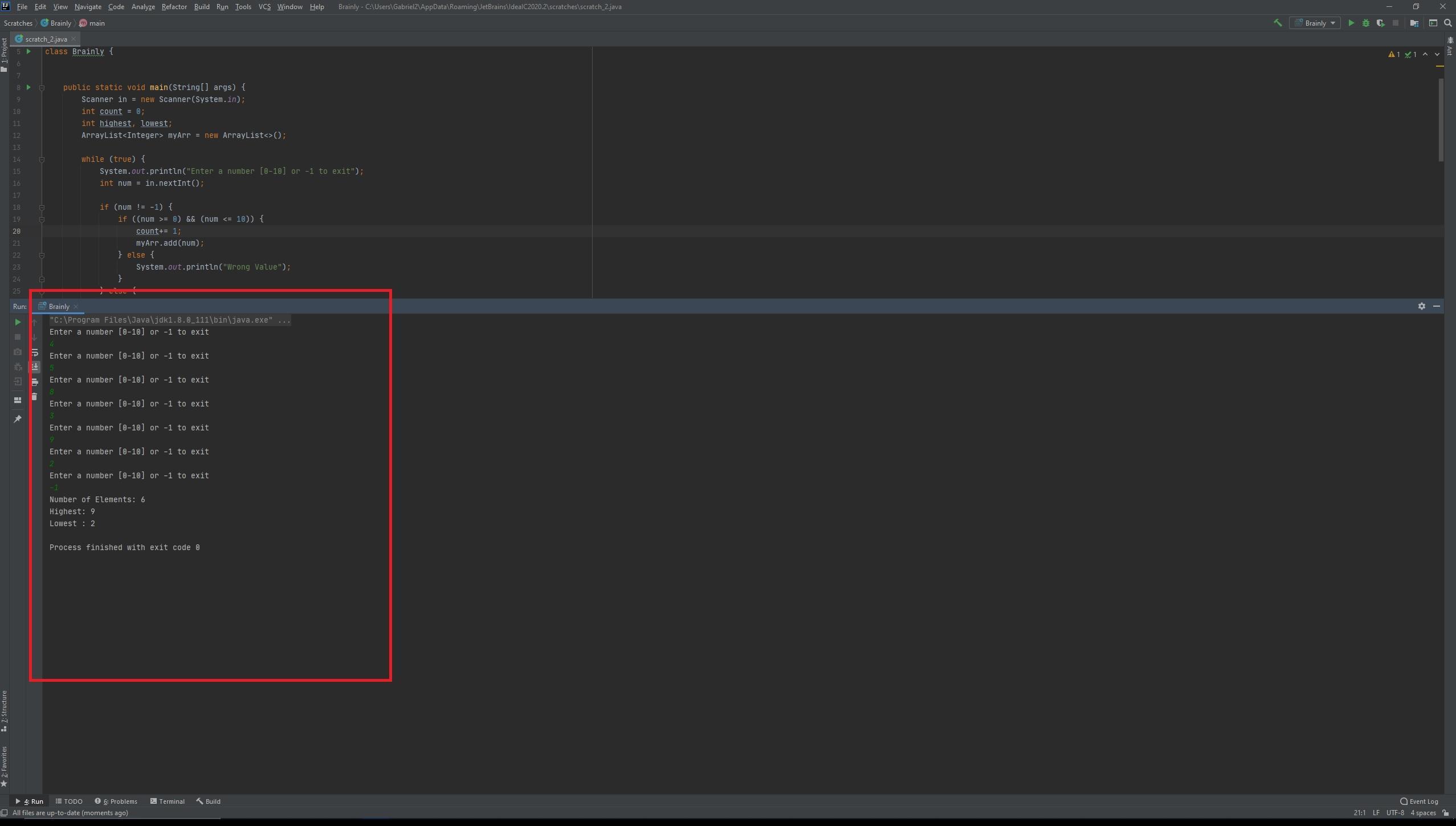1456x826 pixels.
Task: Toggle scroll to end in console
Action: 34,367
